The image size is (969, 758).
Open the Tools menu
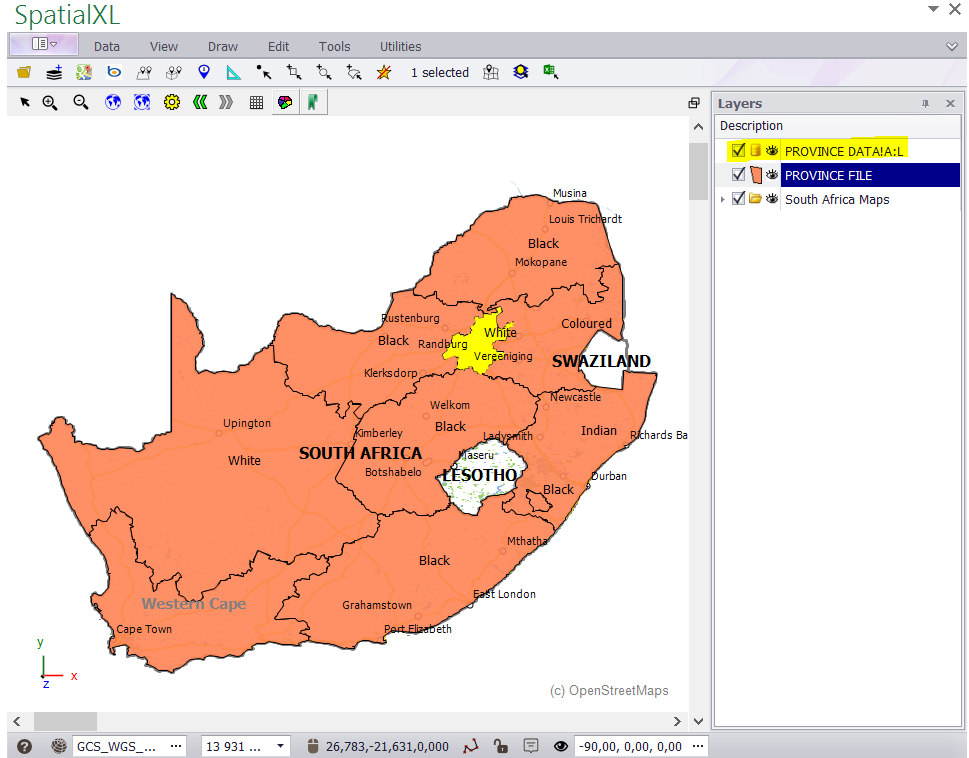pos(334,46)
